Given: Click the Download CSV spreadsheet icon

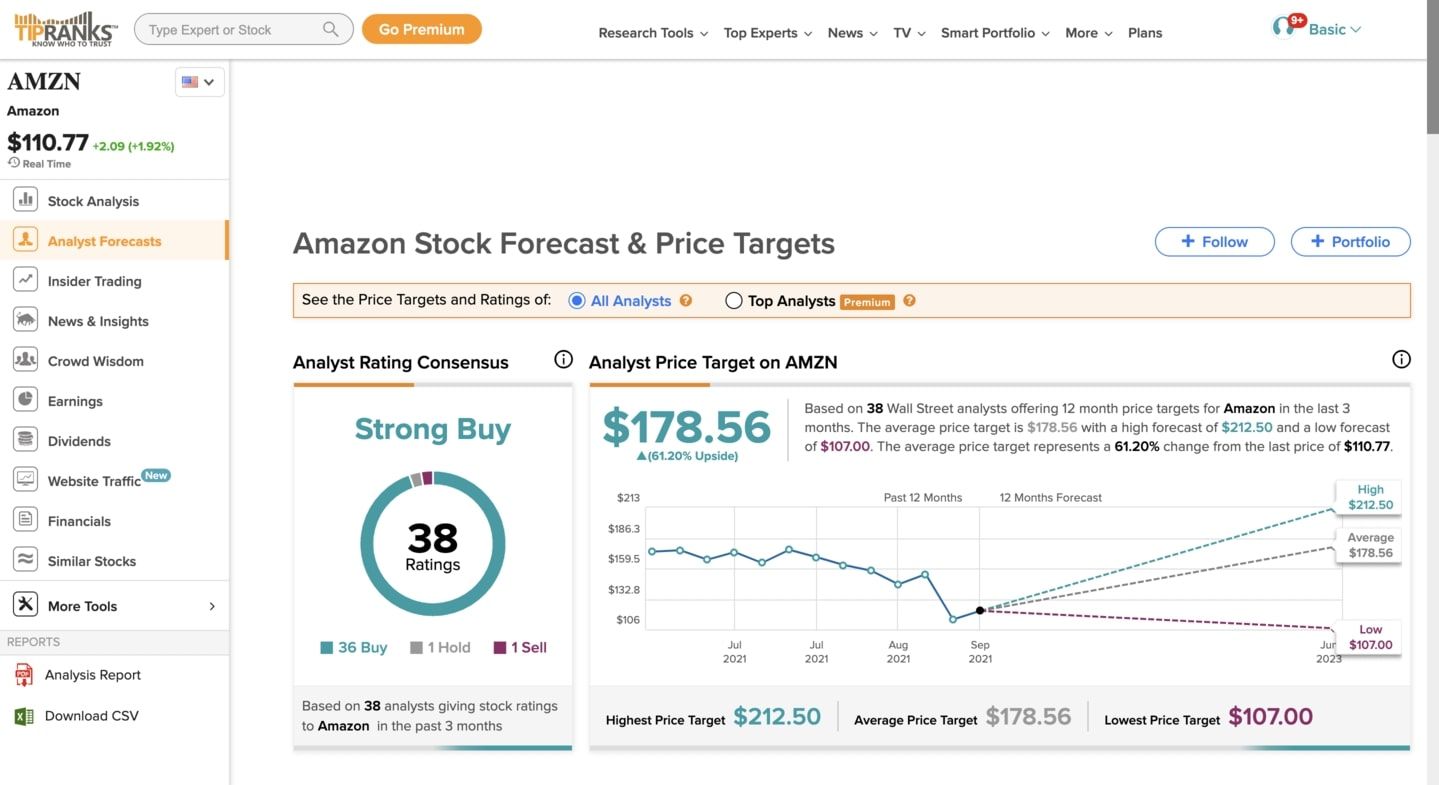Looking at the screenshot, I should pos(24,716).
